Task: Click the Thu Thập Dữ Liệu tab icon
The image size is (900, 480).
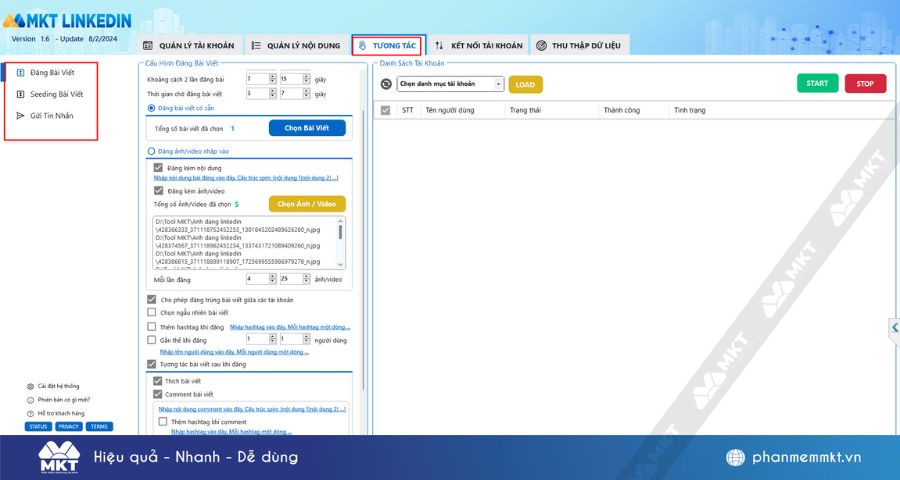Action: click(x=541, y=45)
